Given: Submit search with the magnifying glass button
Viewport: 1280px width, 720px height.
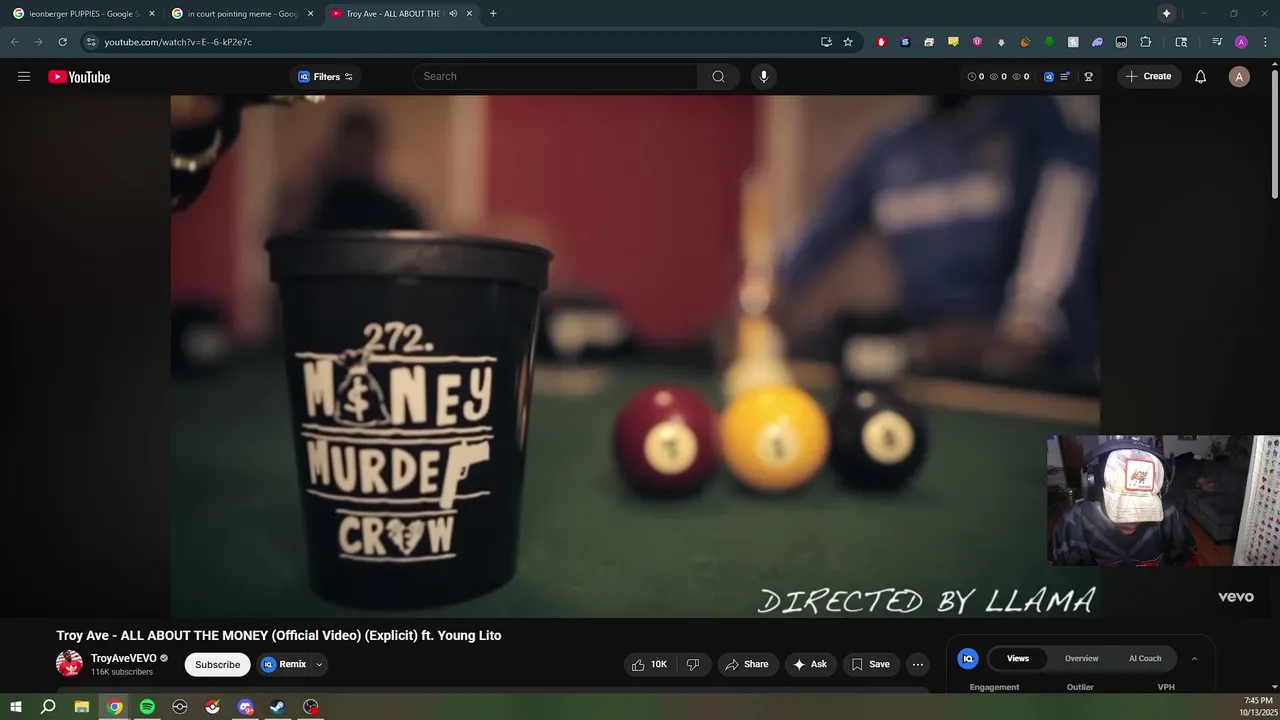Looking at the screenshot, I should pyautogui.click(x=718, y=77).
